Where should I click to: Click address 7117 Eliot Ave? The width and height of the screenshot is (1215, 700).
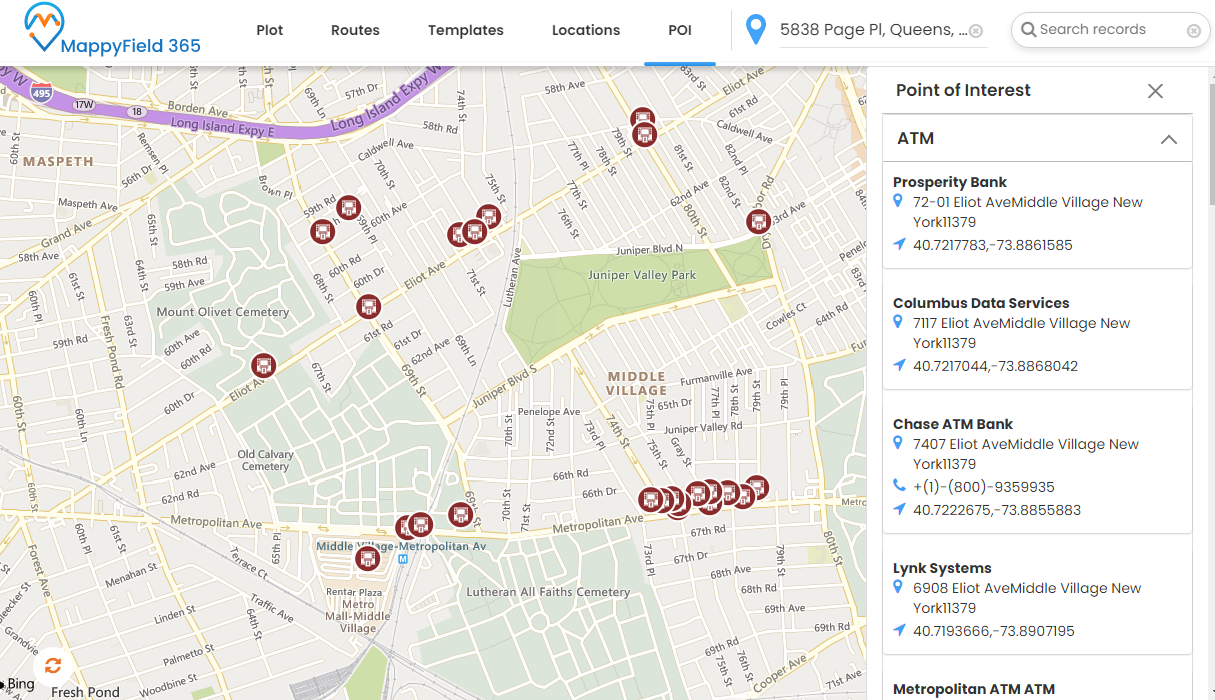click(1022, 333)
